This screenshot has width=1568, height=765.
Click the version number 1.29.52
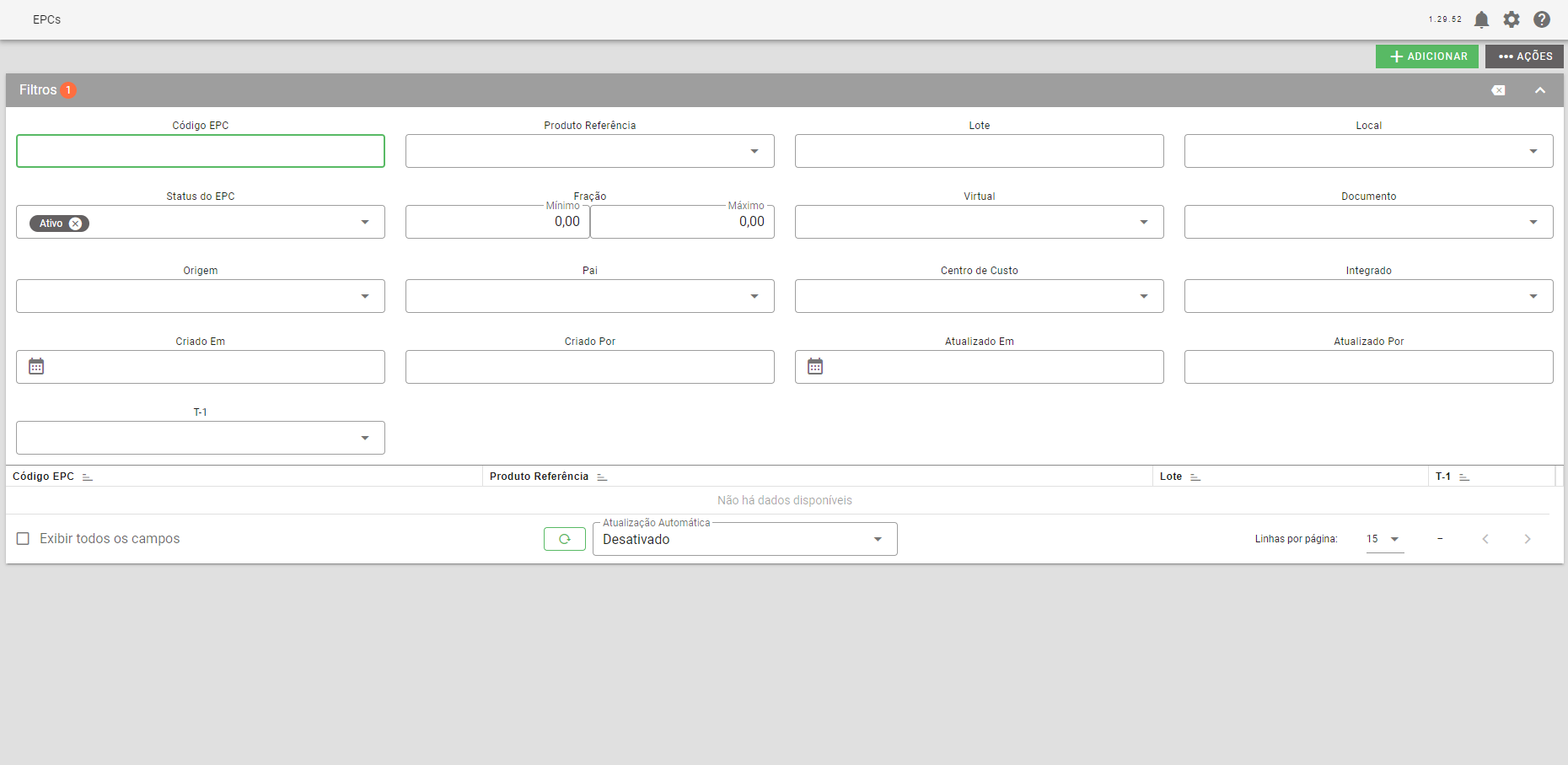pyautogui.click(x=1445, y=19)
